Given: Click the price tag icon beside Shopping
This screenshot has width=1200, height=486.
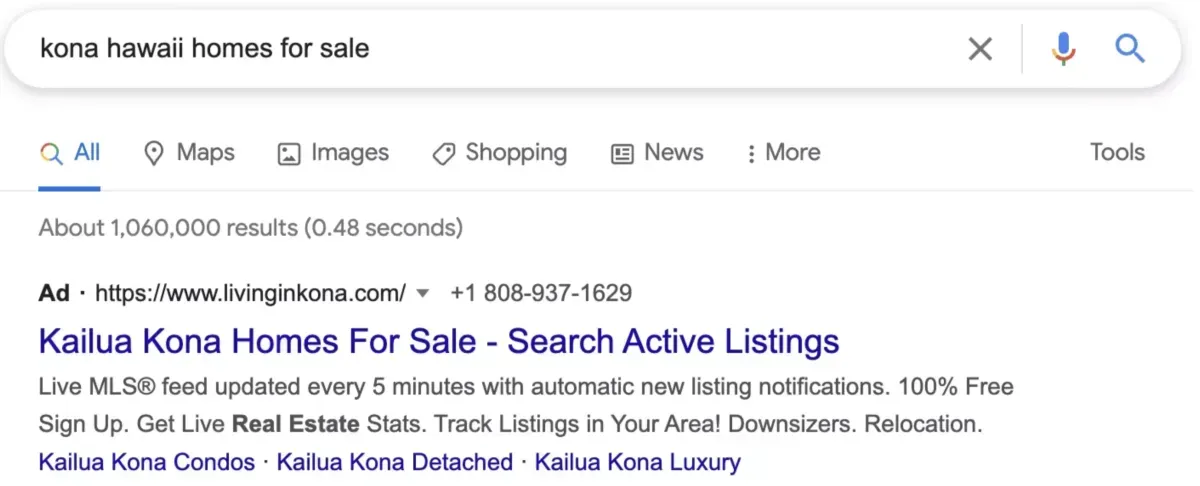Looking at the screenshot, I should tap(444, 153).
